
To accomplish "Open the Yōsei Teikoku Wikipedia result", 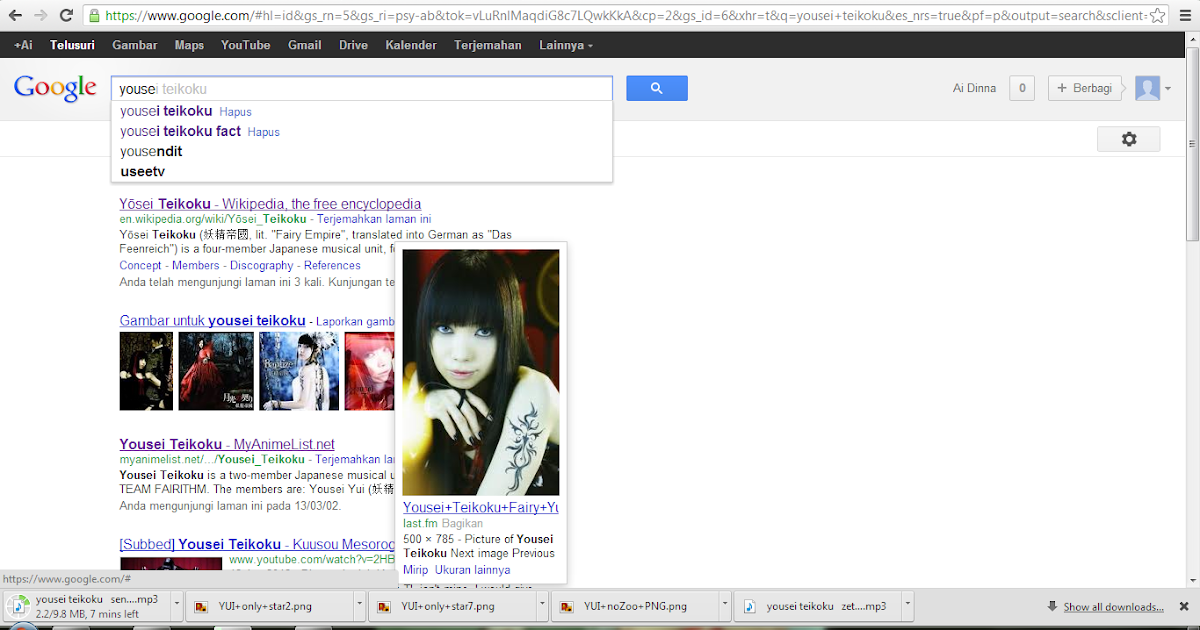I will point(270,204).
